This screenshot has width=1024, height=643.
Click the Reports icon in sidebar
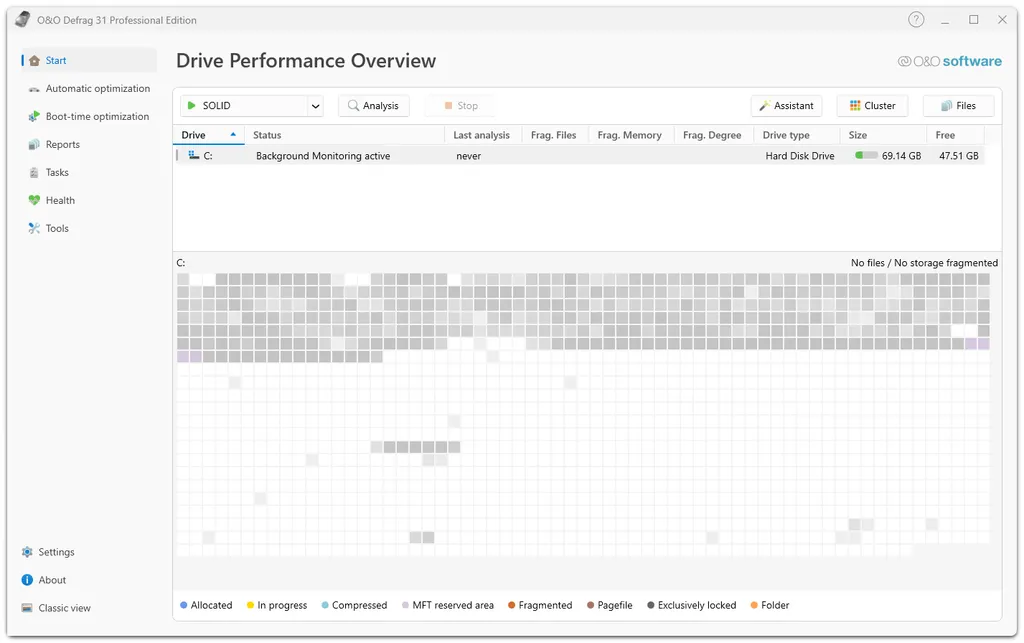point(34,145)
